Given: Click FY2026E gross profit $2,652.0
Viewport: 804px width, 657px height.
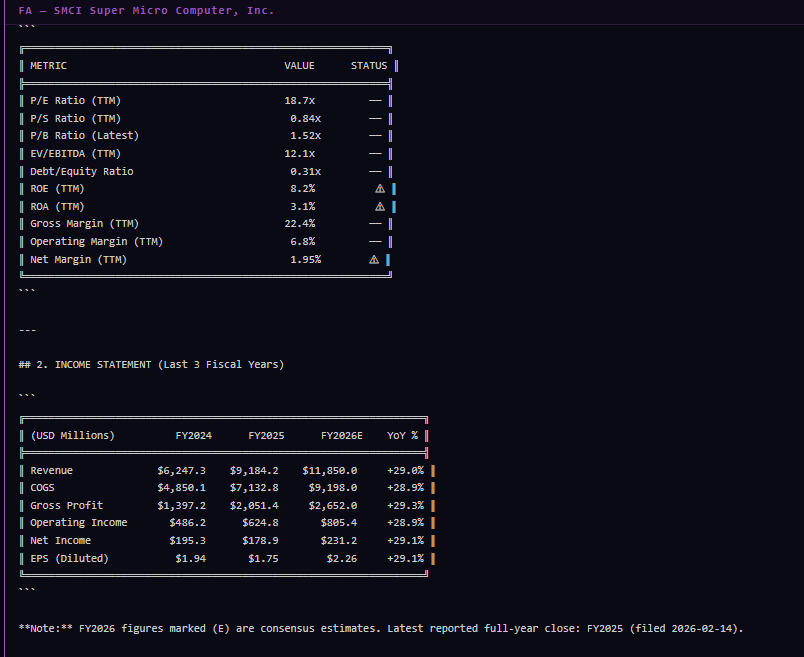Looking at the screenshot, I should click(x=333, y=506).
